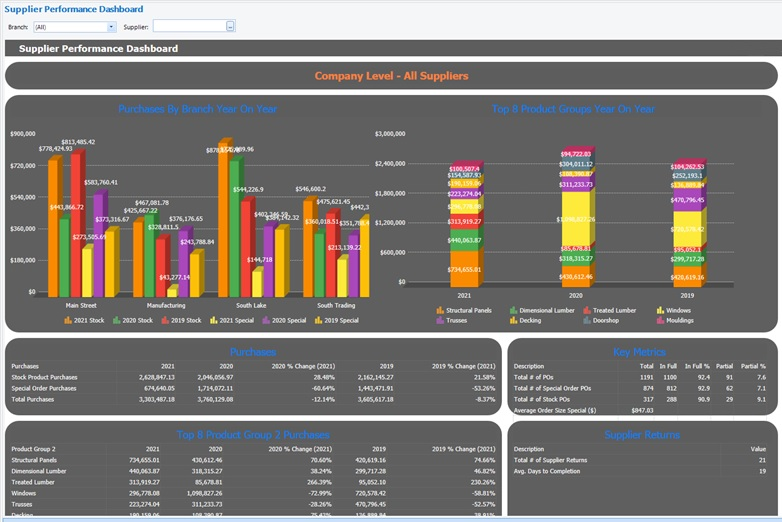Select the Total # of Stock POs row
The height and width of the screenshot is (522, 782).
point(642,399)
